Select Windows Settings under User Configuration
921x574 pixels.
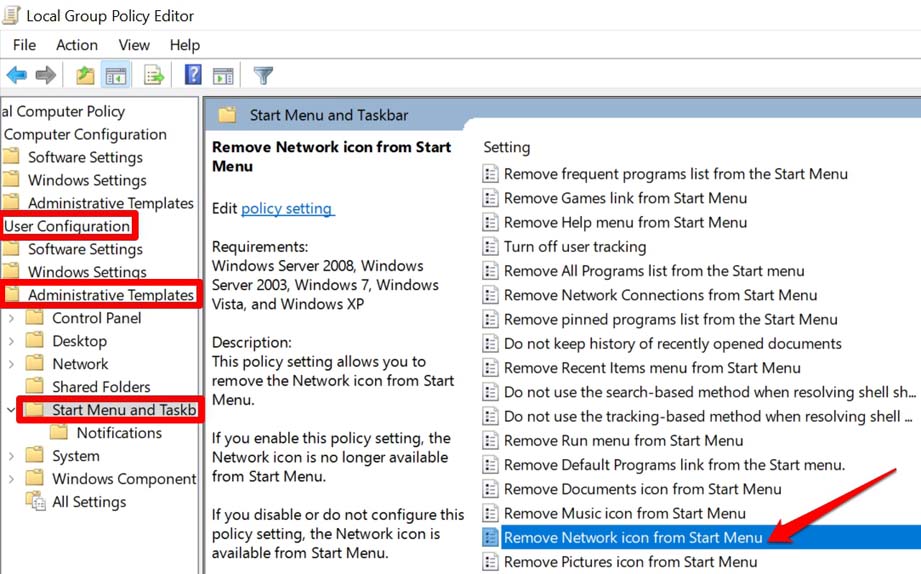(x=87, y=272)
